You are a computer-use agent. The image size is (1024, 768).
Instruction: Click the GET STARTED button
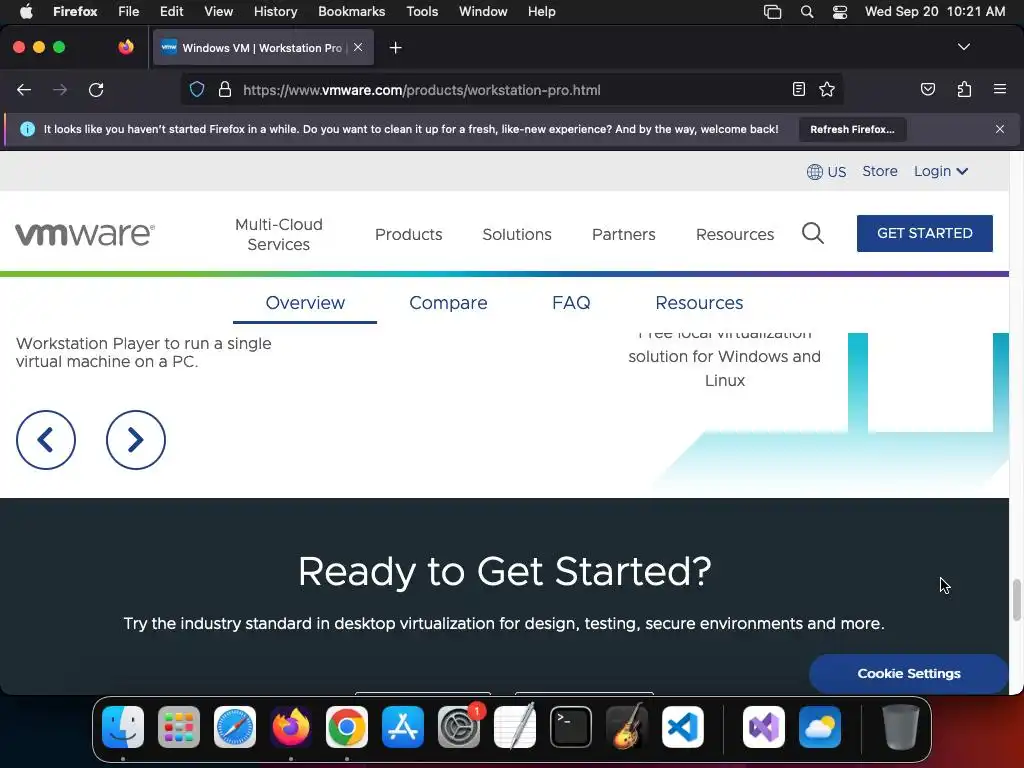pos(925,233)
